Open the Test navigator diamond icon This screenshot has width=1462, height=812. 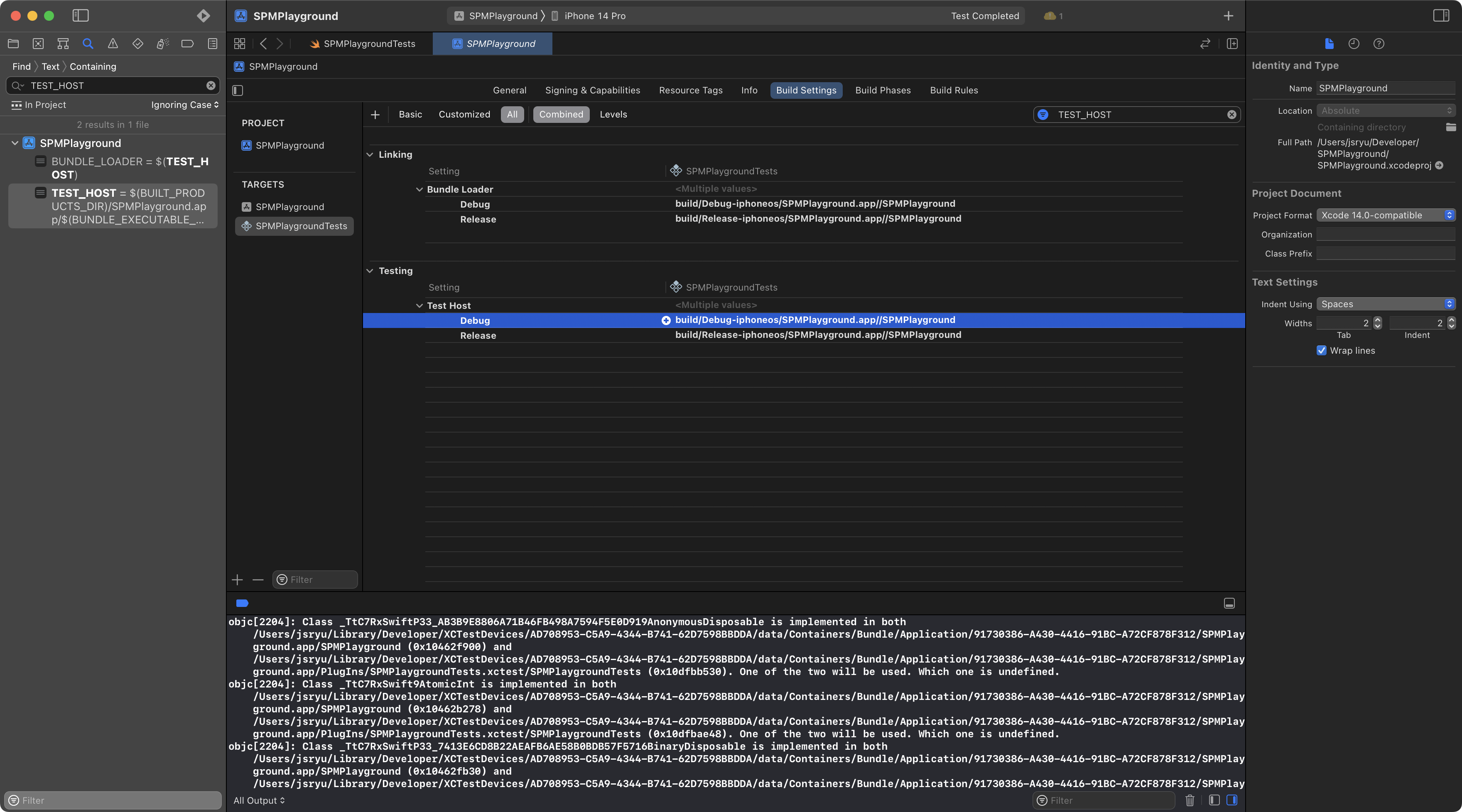pos(138,44)
